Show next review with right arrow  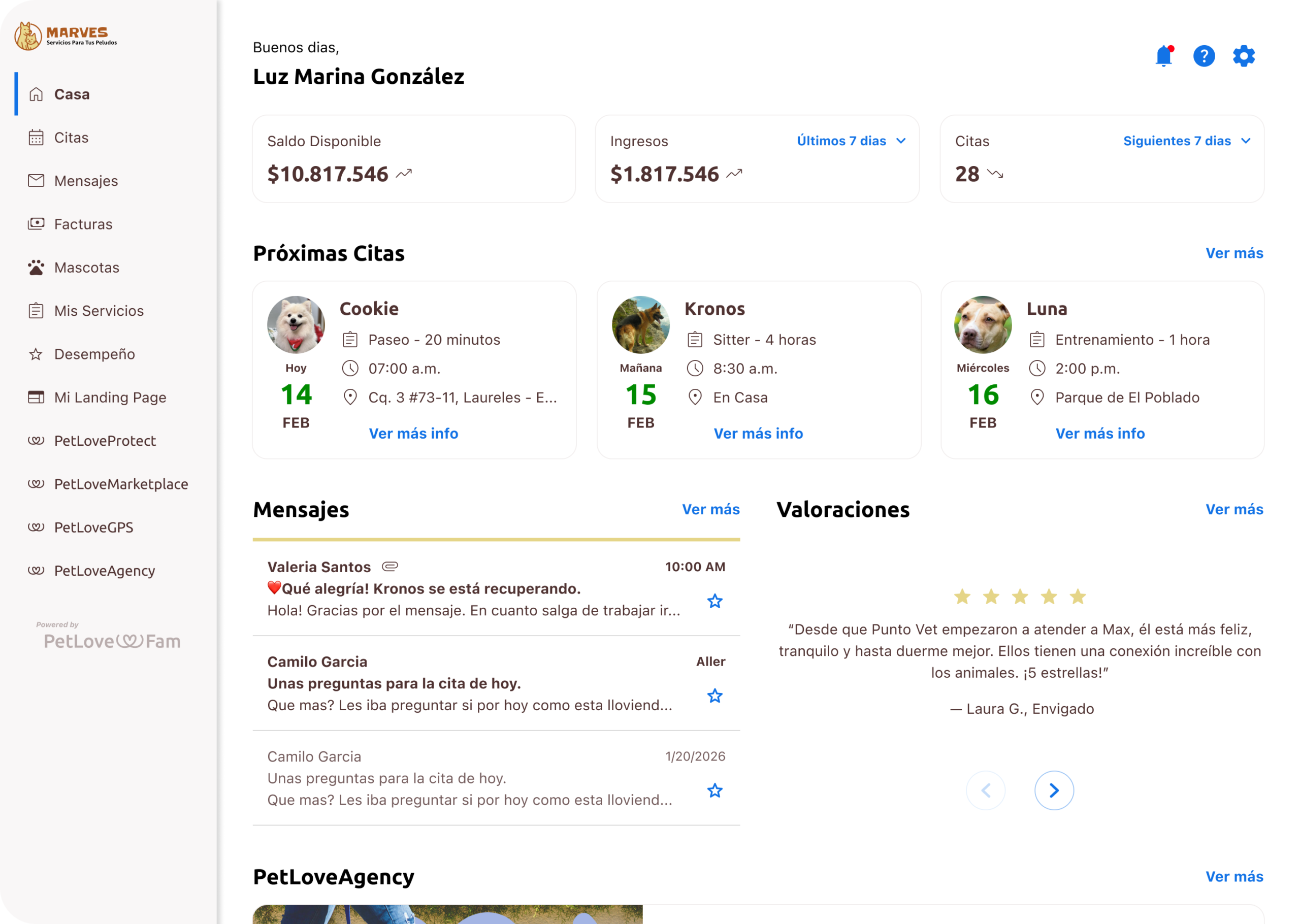point(1054,790)
